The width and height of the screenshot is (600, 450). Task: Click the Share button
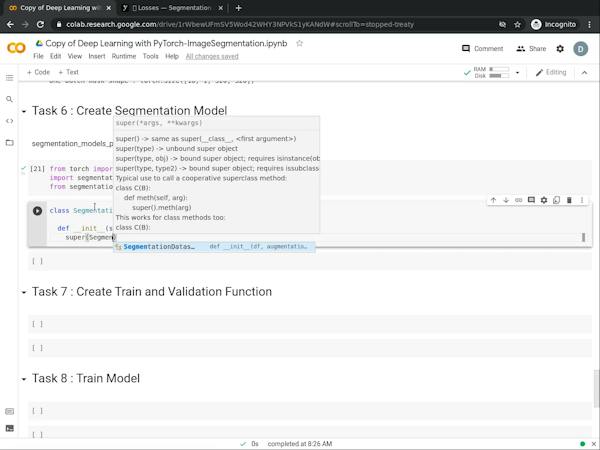(x=531, y=49)
